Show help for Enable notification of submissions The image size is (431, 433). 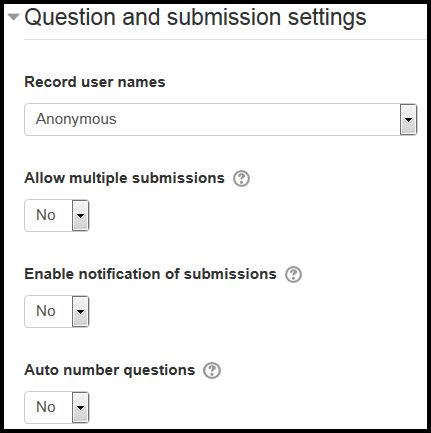tap(293, 274)
